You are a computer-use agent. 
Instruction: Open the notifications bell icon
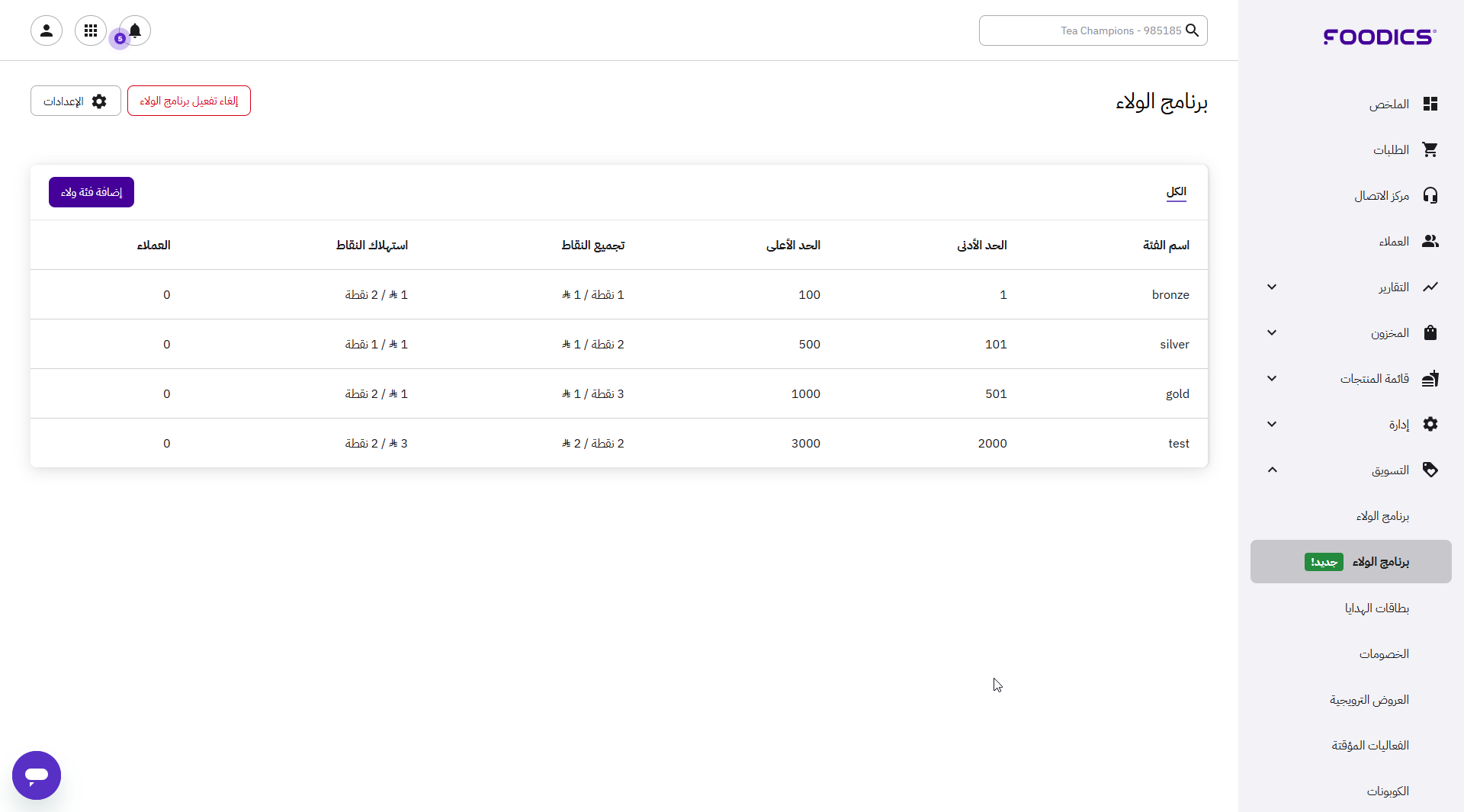pos(135,30)
